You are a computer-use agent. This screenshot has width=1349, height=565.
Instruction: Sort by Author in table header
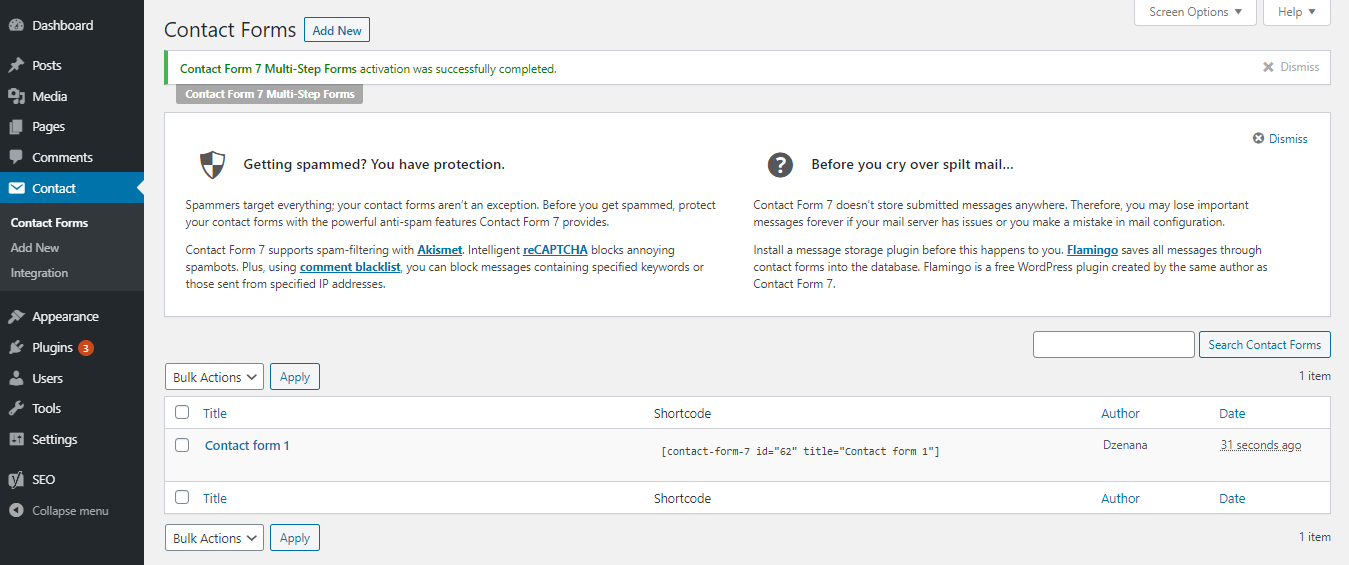(1120, 413)
